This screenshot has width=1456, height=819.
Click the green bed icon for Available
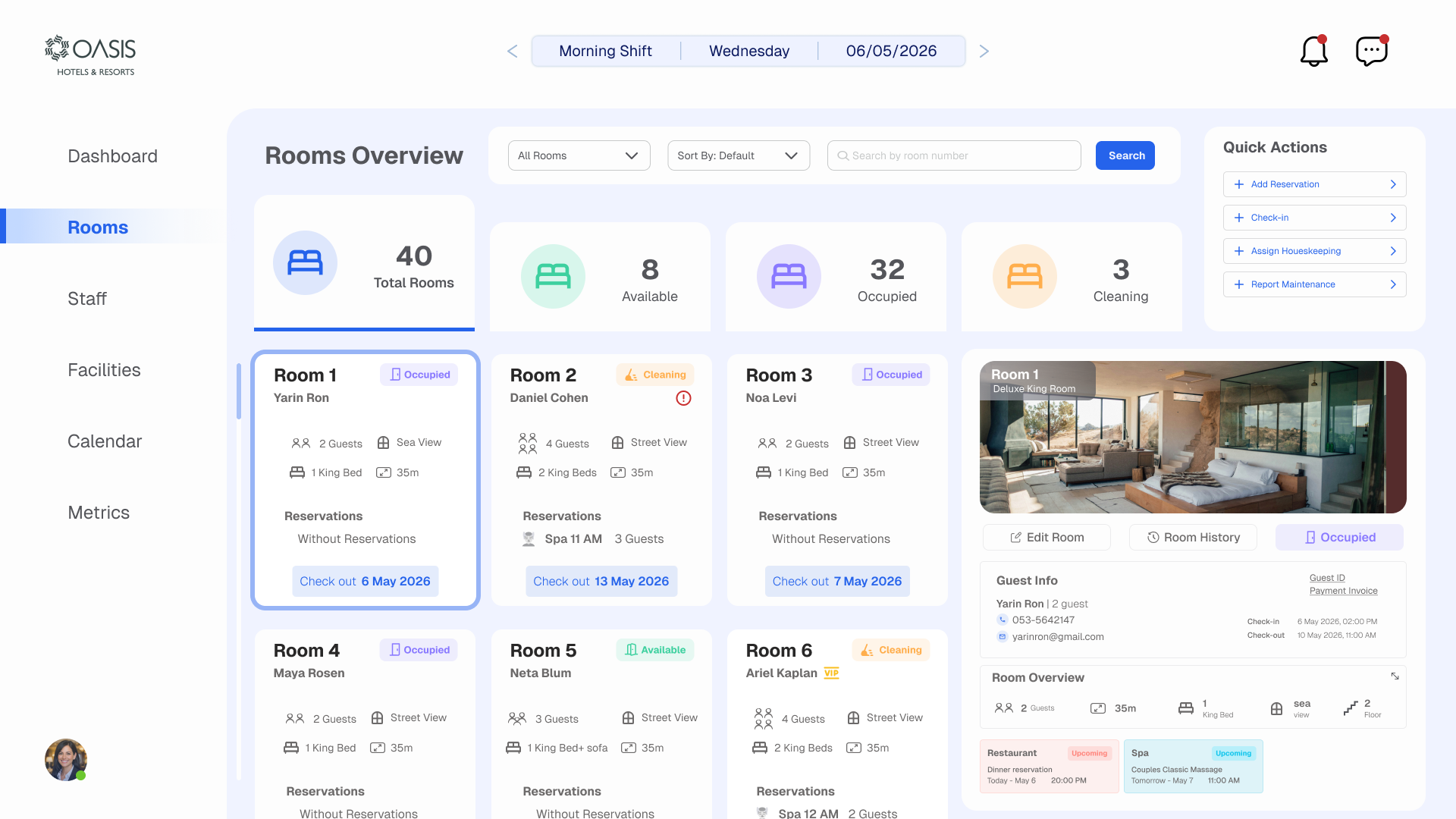point(553,276)
